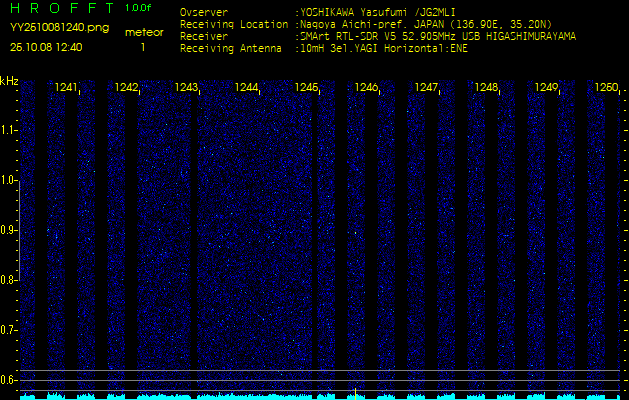Click the 0.7 frequency axis label
Image resolution: width=629 pixels, height=400 pixels.
pos(9,329)
